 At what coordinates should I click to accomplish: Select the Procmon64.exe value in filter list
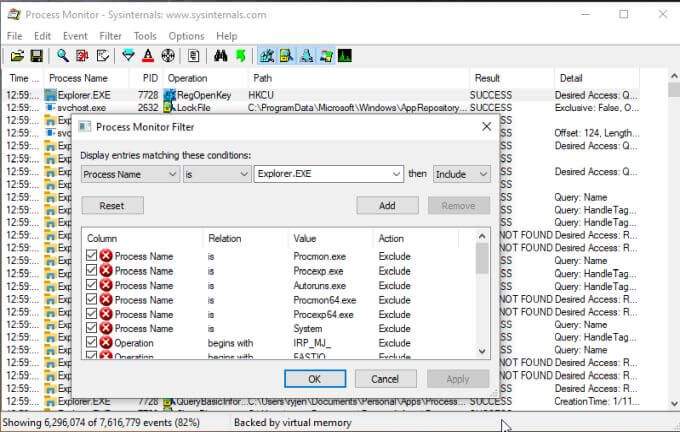324,300
